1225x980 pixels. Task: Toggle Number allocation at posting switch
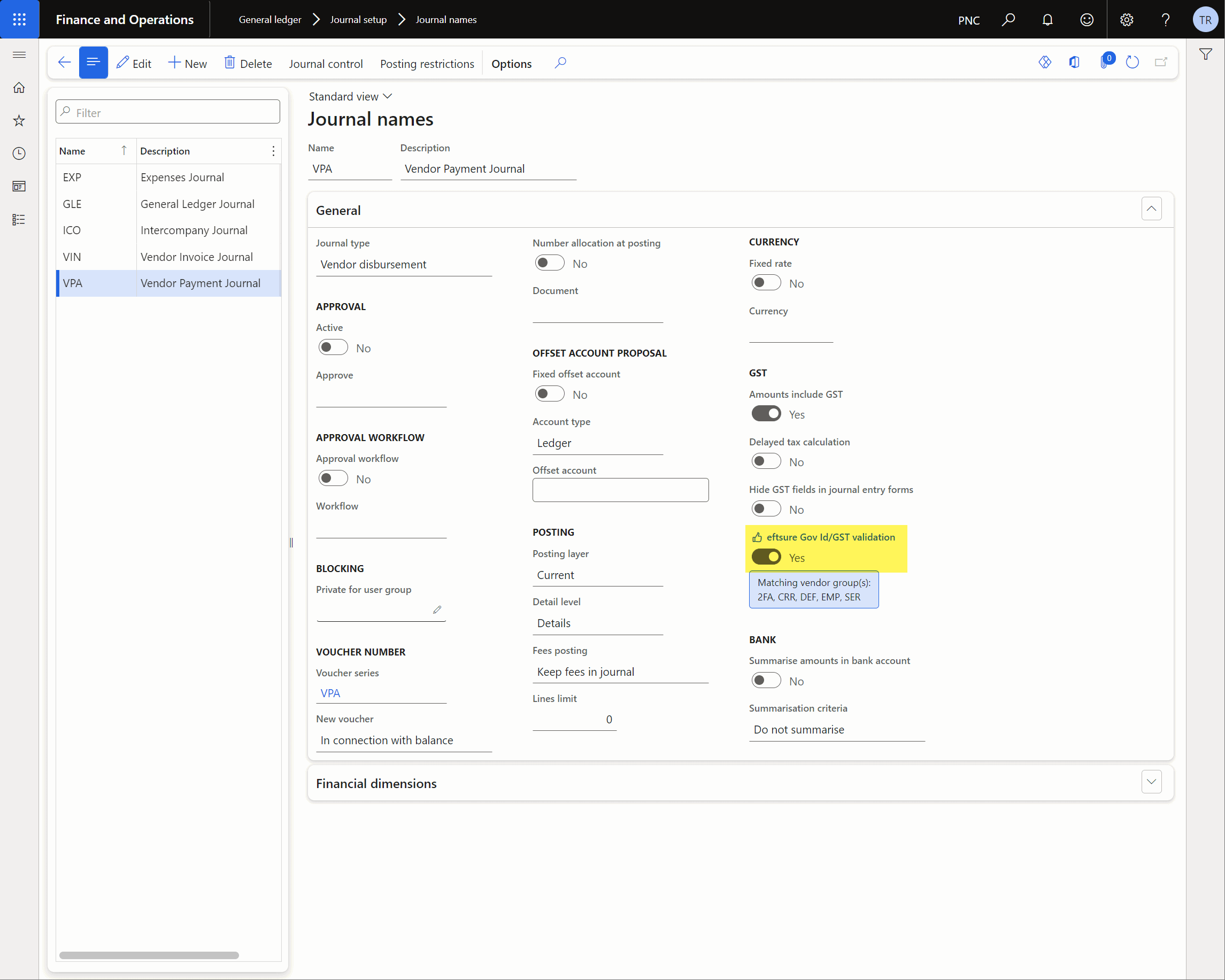550,263
